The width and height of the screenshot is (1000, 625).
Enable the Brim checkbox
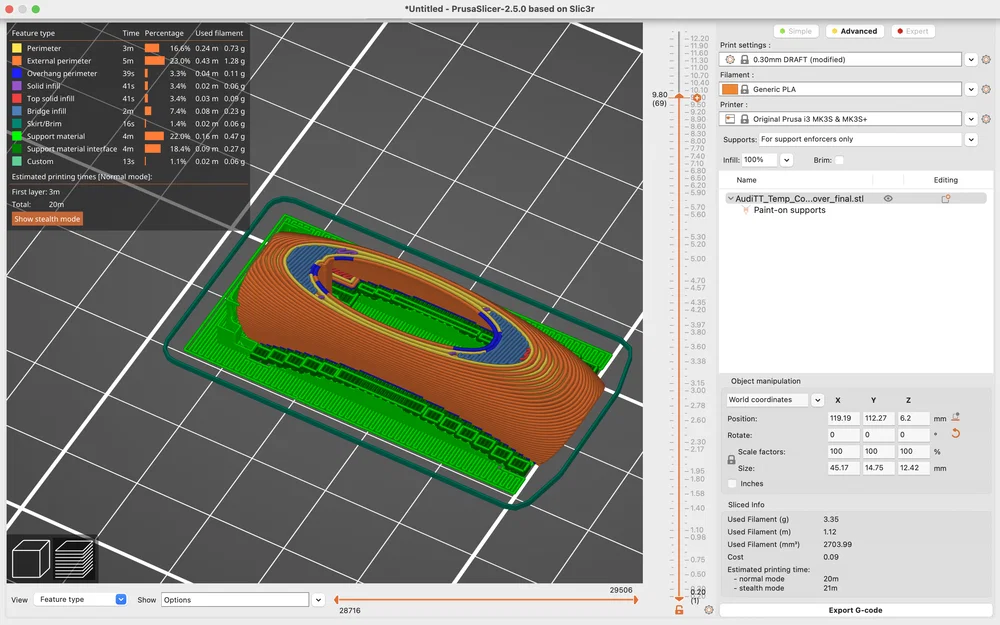pyautogui.click(x=839, y=160)
